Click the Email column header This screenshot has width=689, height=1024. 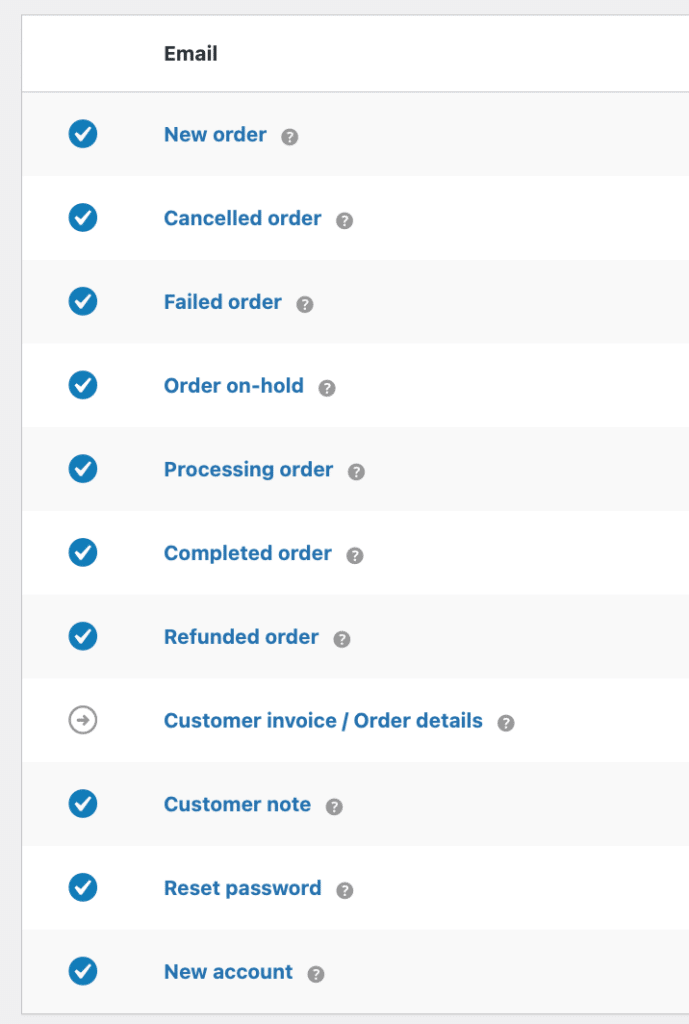[x=191, y=54]
